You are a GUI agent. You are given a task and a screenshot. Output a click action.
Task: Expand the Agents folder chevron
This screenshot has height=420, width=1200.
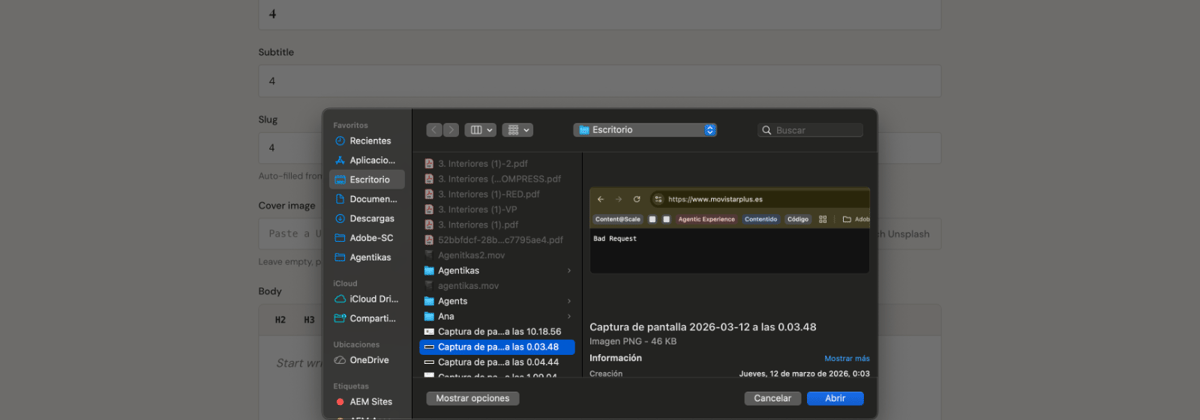[x=569, y=301]
